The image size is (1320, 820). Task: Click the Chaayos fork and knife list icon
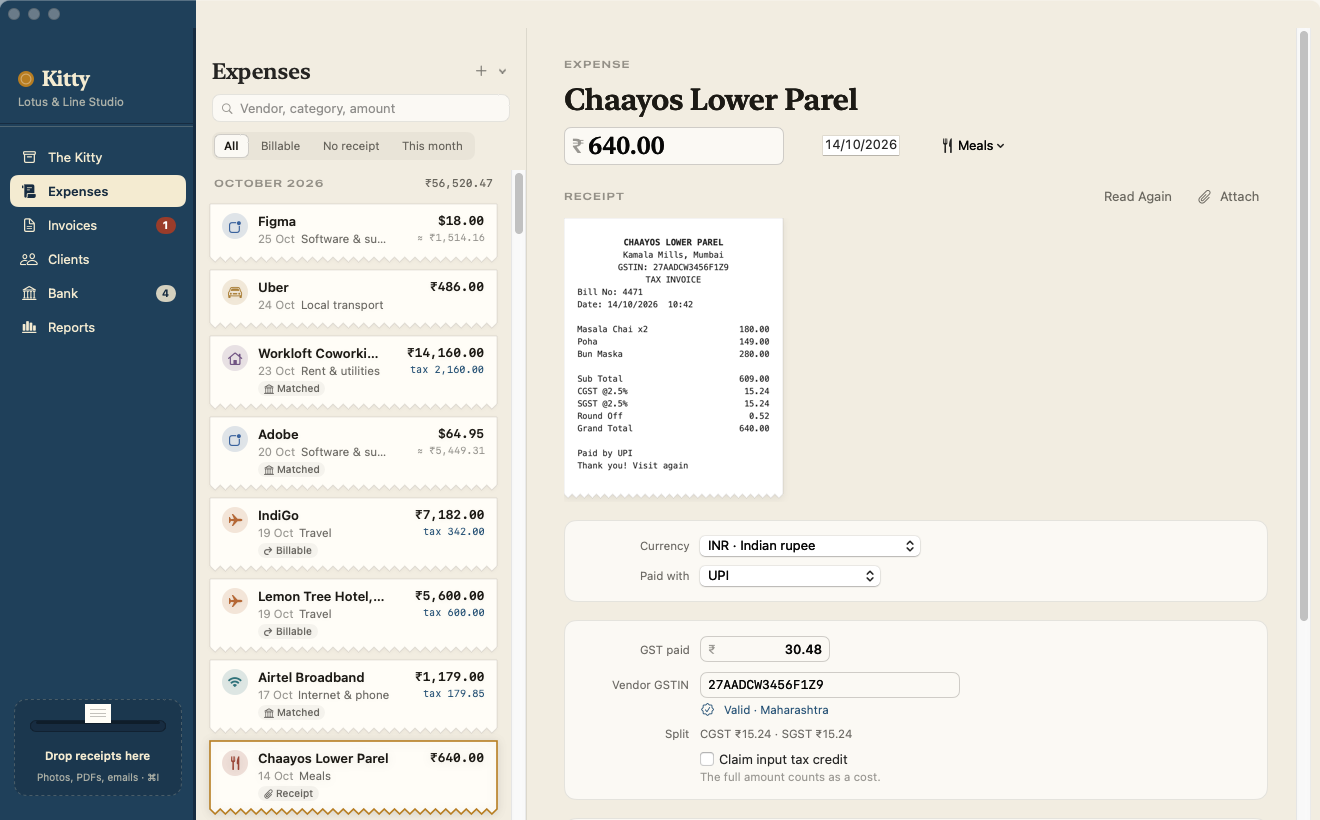click(x=235, y=763)
